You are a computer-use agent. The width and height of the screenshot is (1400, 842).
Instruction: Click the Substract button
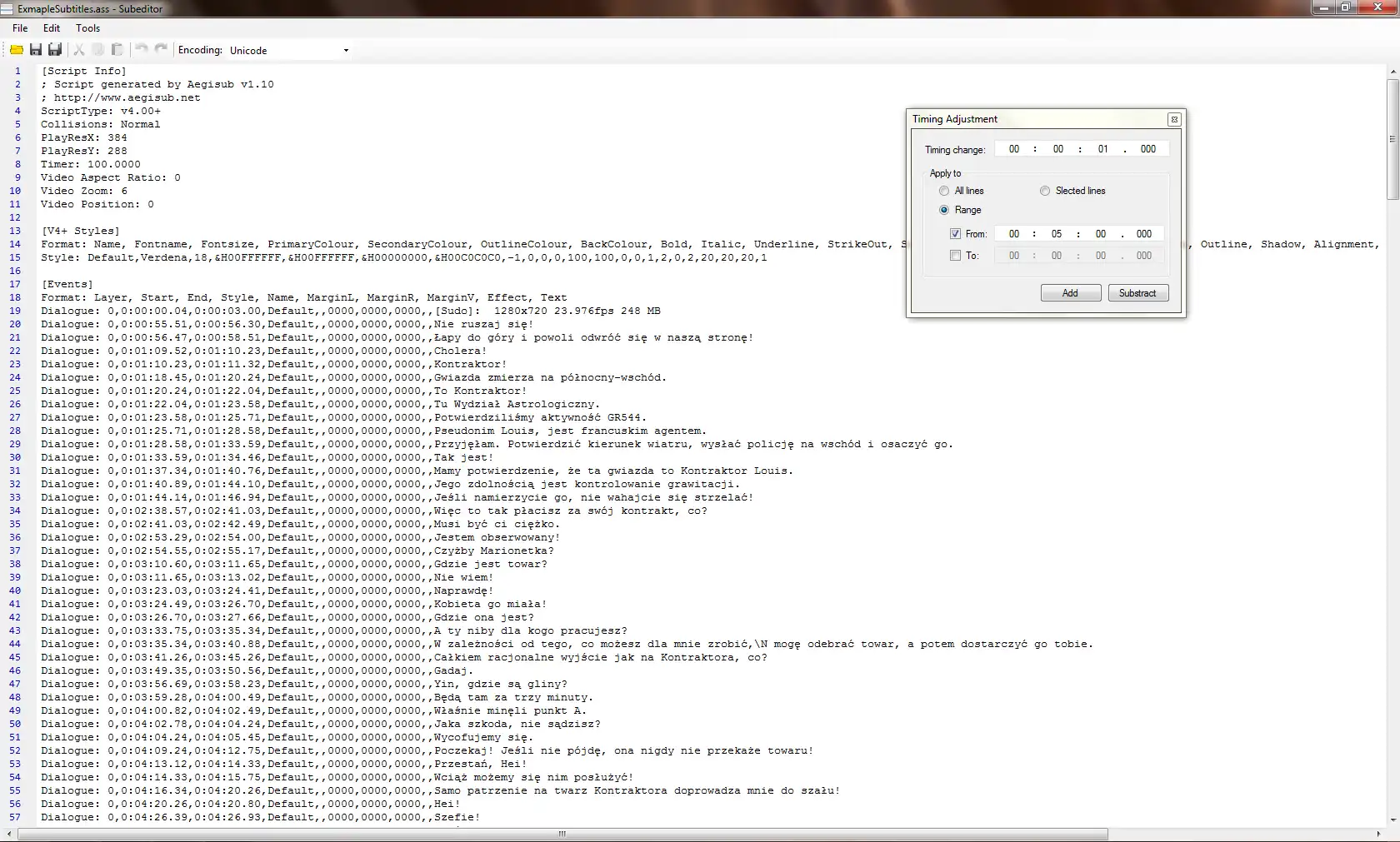pyautogui.click(x=1138, y=293)
